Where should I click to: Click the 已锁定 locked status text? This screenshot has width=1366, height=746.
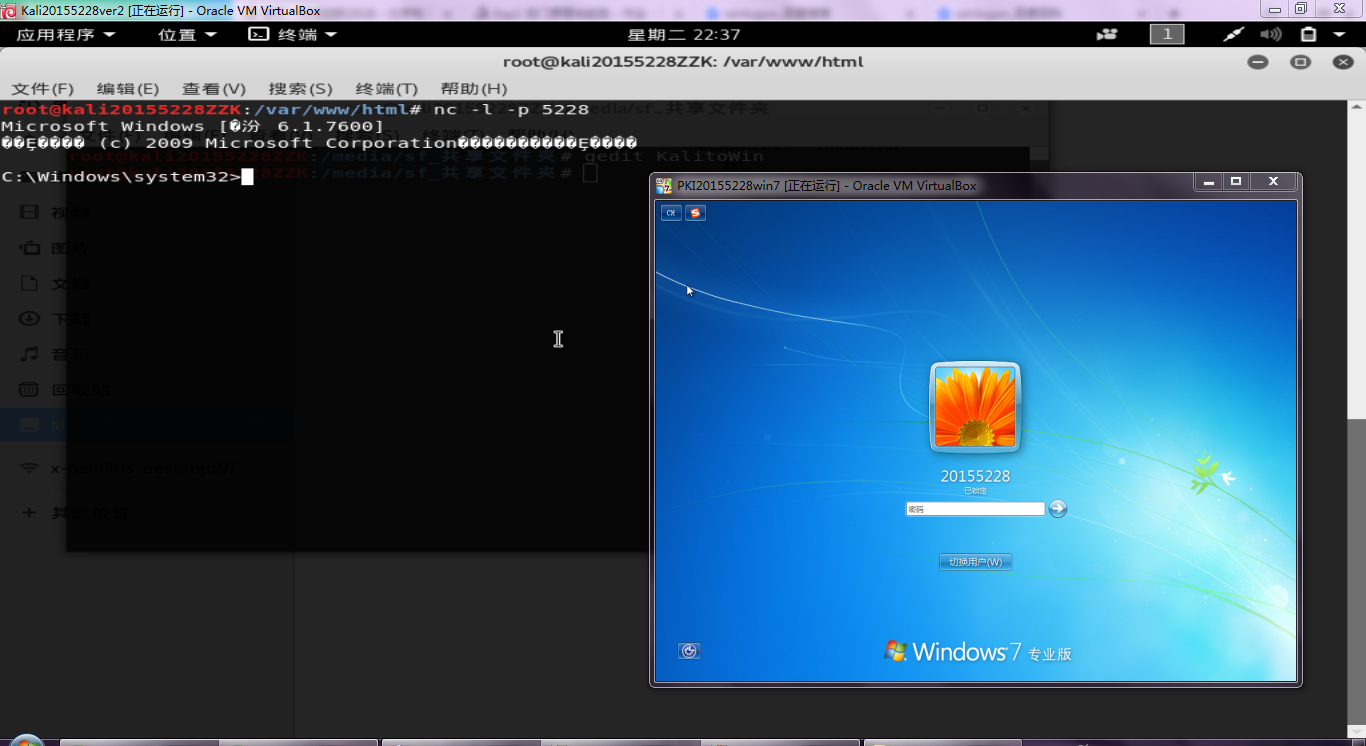pos(975,491)
